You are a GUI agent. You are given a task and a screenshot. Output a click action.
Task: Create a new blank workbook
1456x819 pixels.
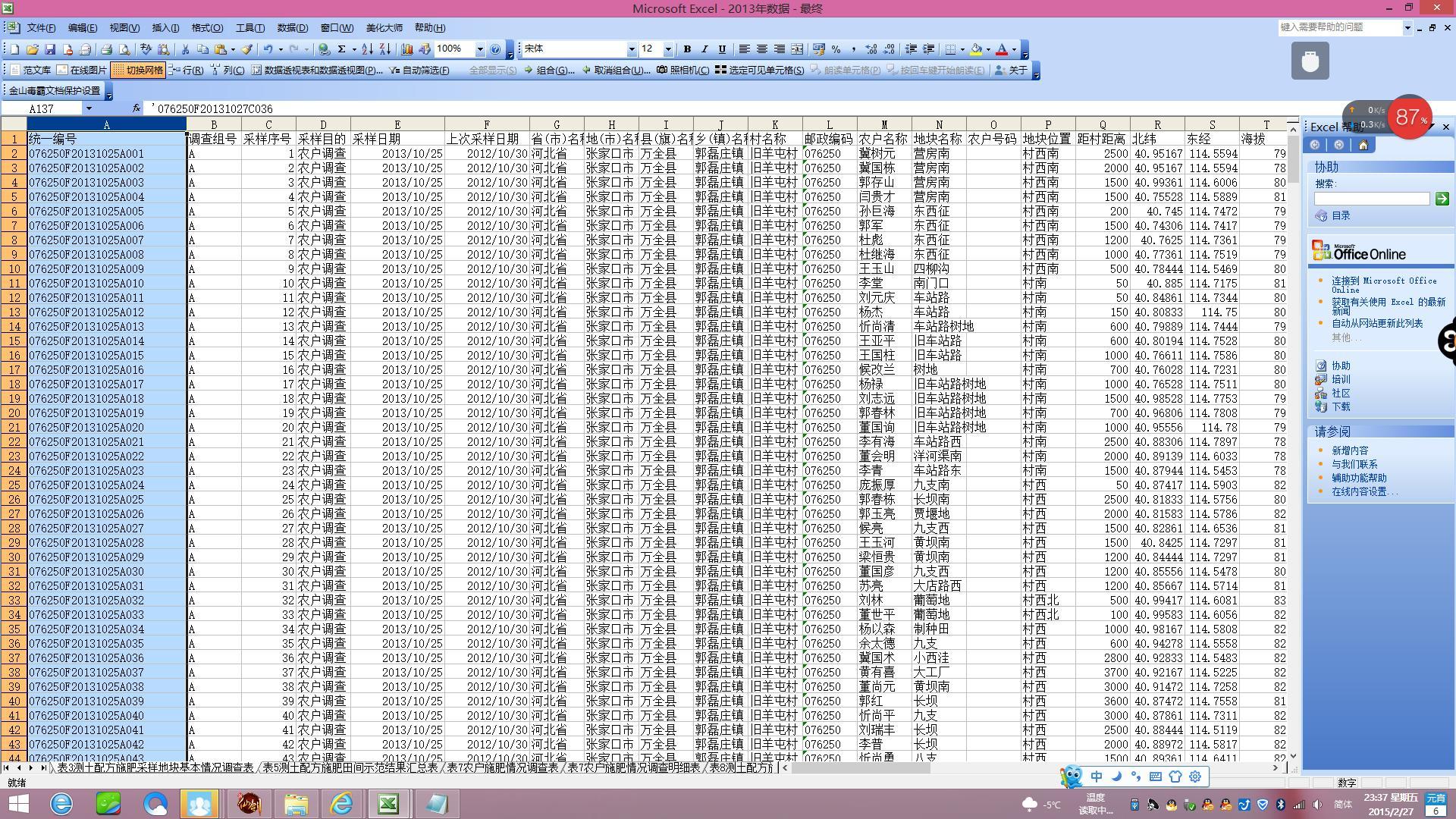click(14, 49)
